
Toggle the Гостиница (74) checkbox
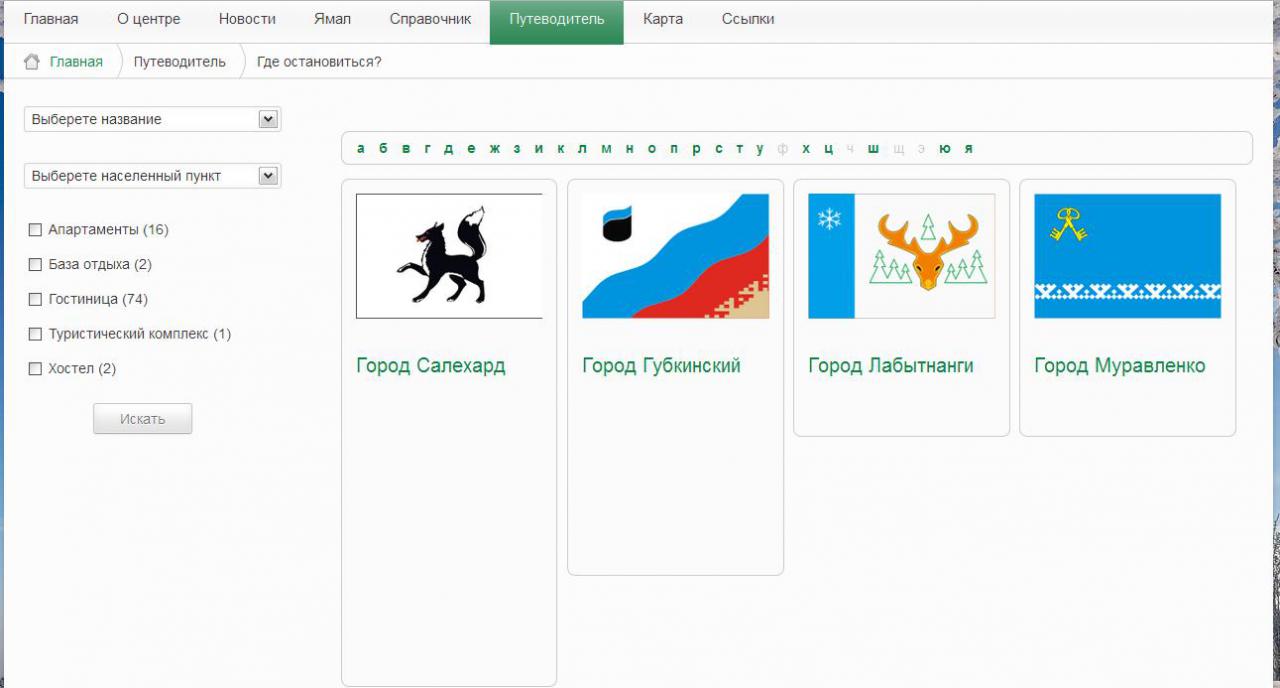click(x=35, y=299)
